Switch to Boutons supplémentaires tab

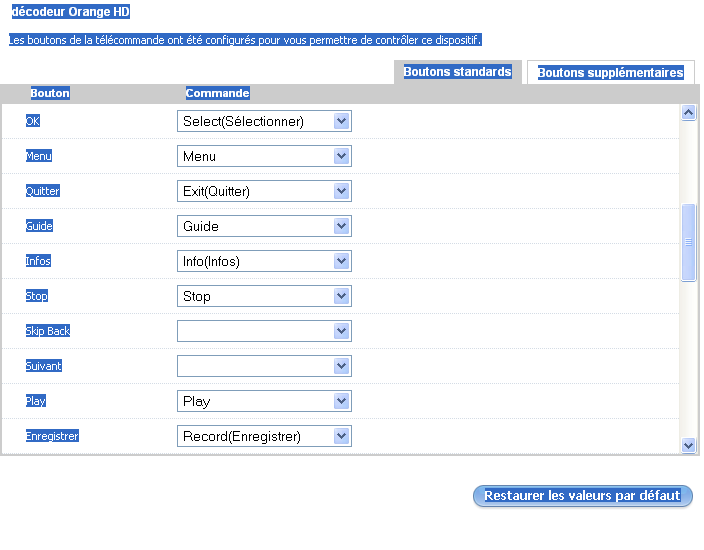coord(610,72)
